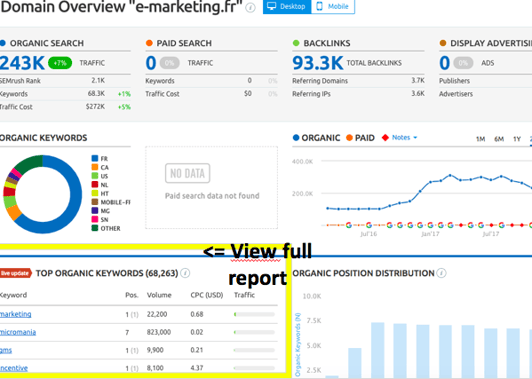Toggle Paid series in chart legend
The width and height of the screenshot is (532, 379).
click(360, 138)
